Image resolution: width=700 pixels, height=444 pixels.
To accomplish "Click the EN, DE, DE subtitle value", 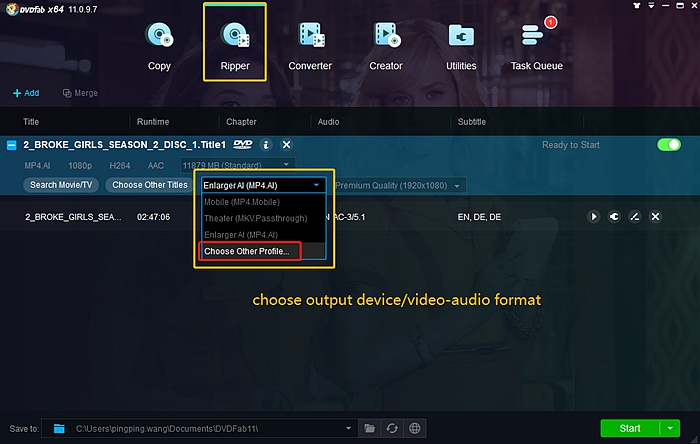I will 479,217.
